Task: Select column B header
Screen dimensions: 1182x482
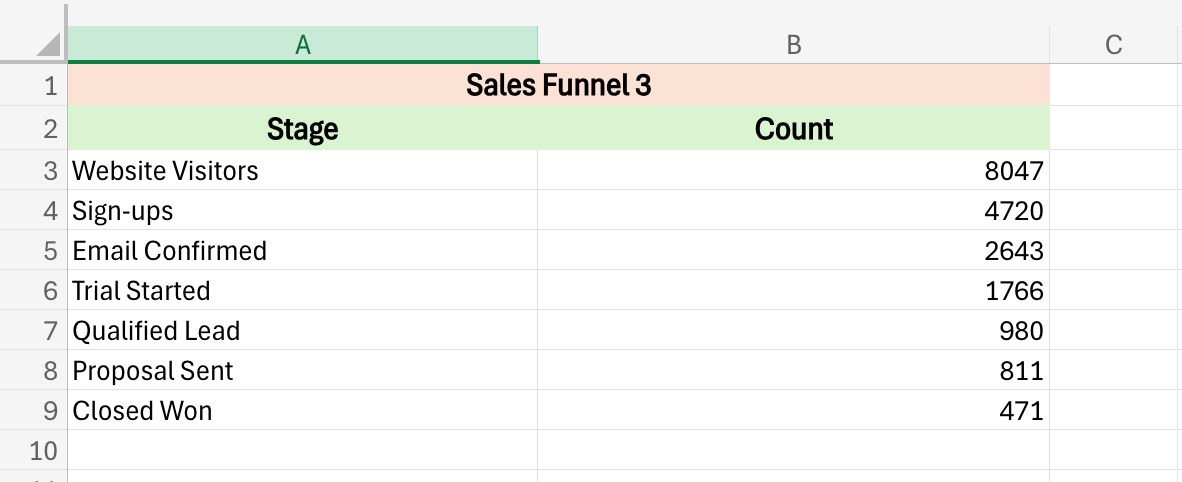Action: 793,44
